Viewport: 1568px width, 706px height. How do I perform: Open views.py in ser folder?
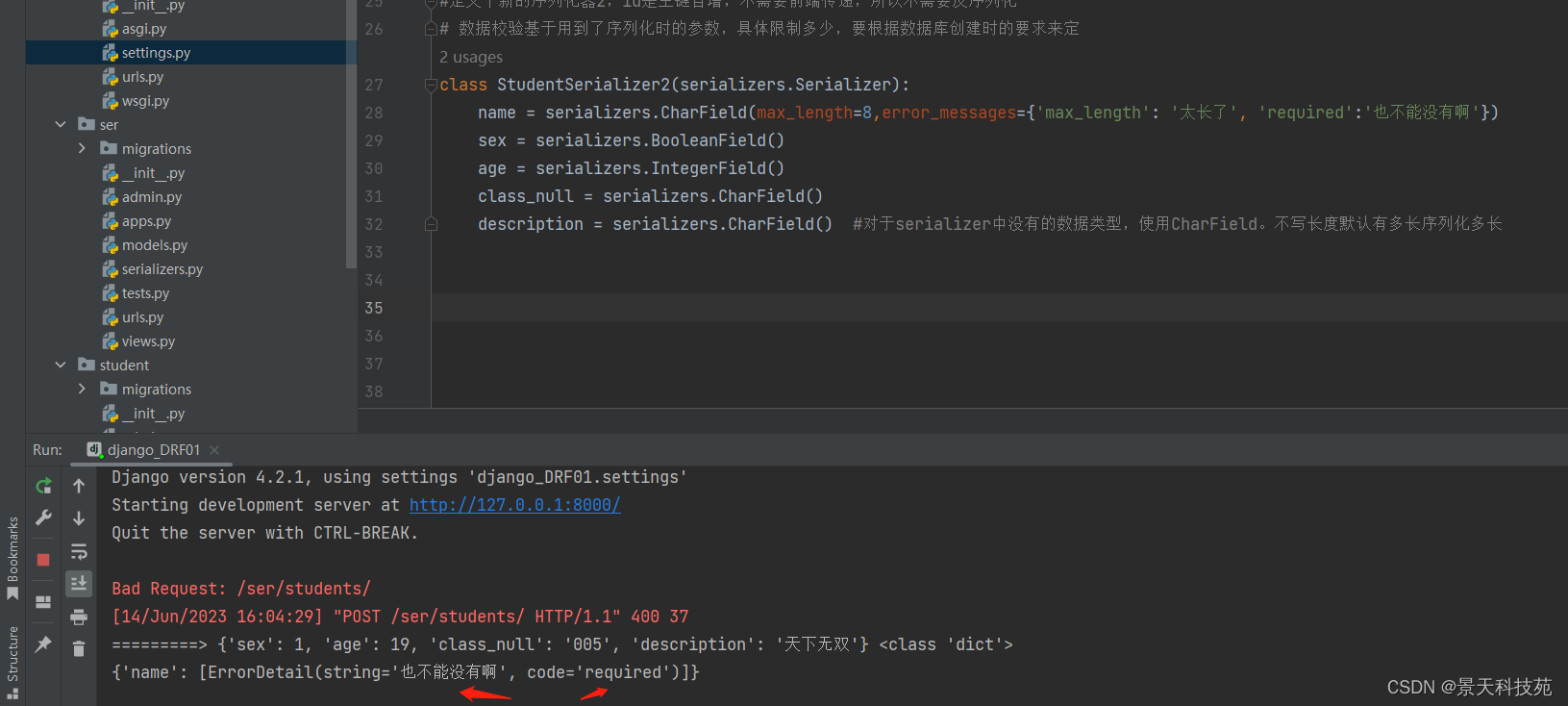148,341
